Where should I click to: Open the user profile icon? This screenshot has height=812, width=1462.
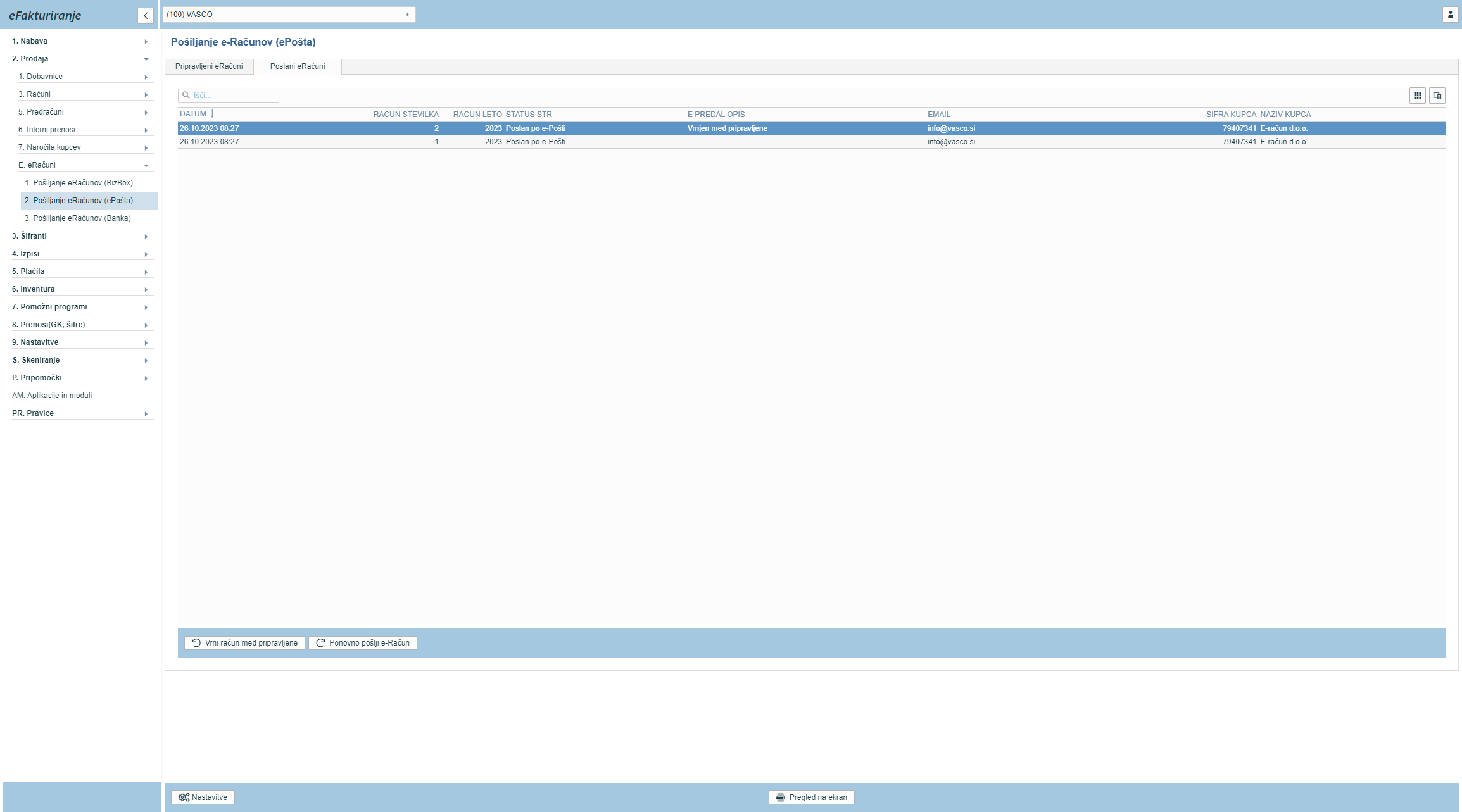[1451, 15]
